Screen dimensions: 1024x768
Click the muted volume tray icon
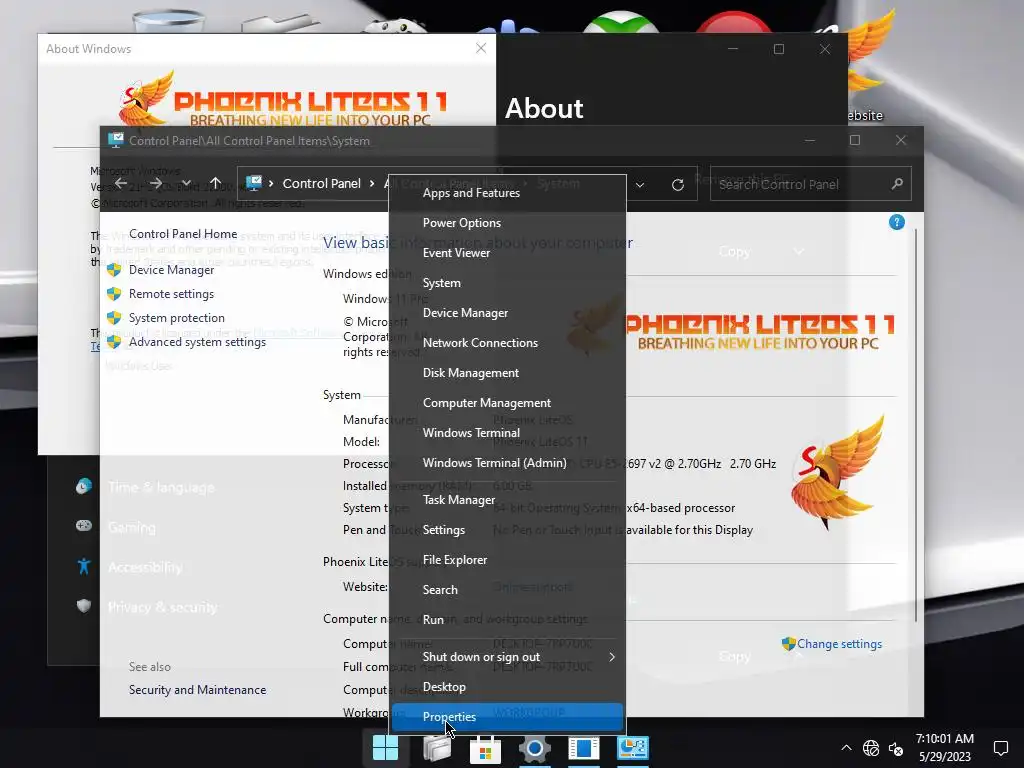point(896,749)
